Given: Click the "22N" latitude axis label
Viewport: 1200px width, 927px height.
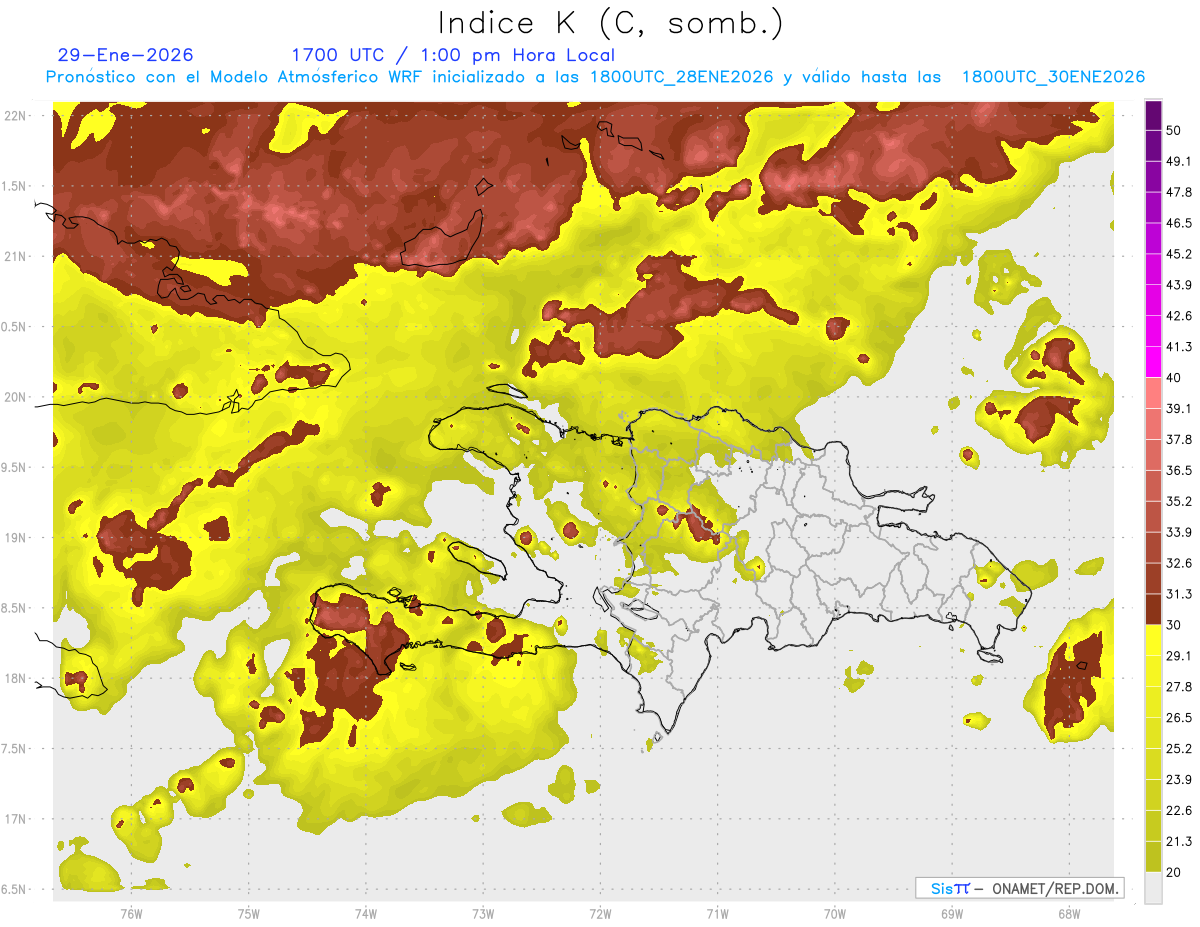Looking at the screenshot, I should coord(17,115).
